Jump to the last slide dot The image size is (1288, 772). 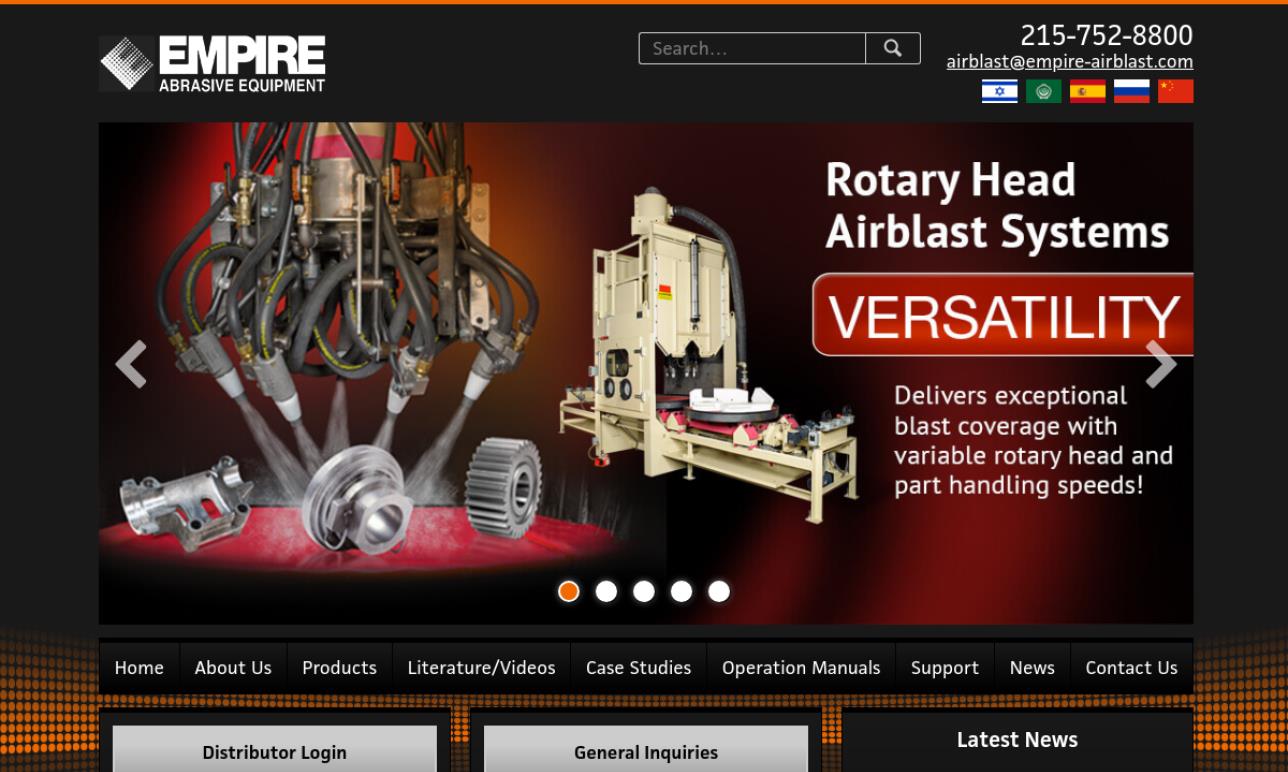718,591
